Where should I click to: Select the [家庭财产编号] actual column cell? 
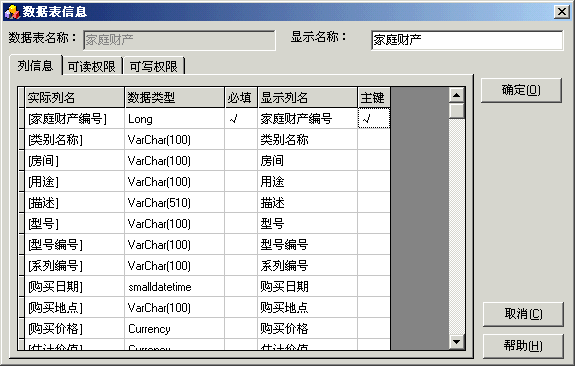(x=75, y=118)
